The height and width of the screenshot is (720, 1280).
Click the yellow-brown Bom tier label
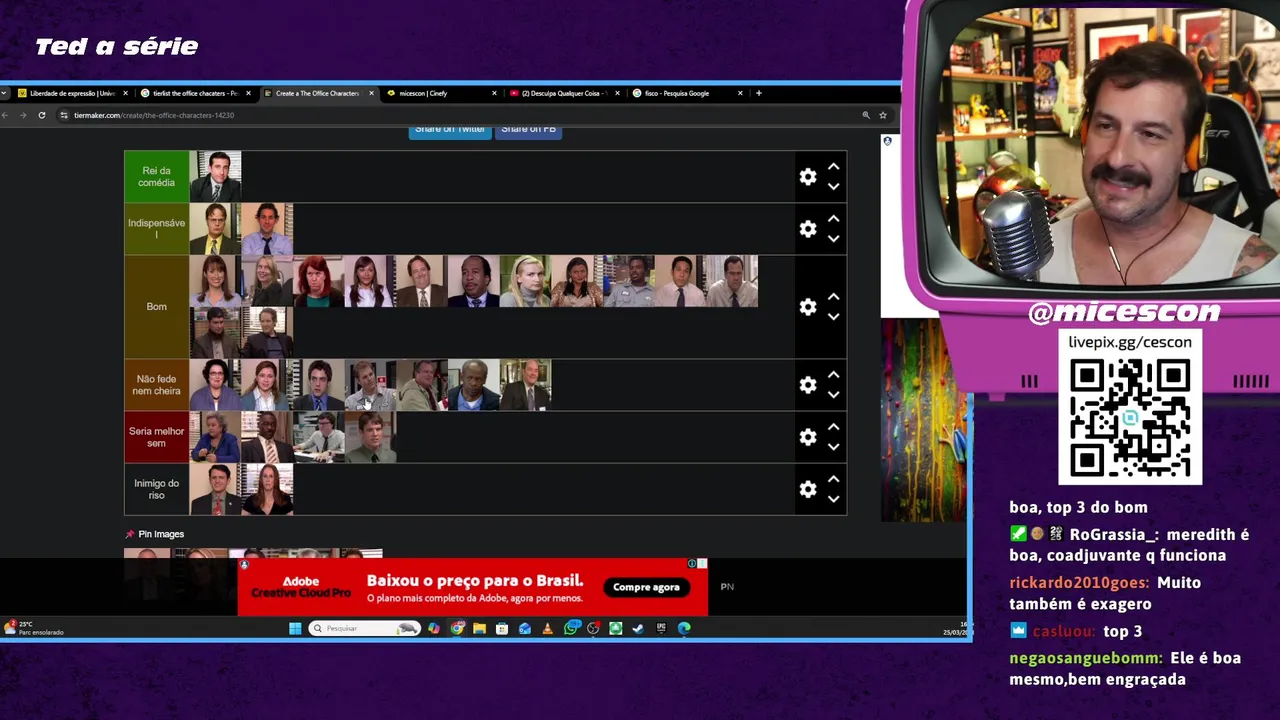pyautogui.click(x=156, y=307)
